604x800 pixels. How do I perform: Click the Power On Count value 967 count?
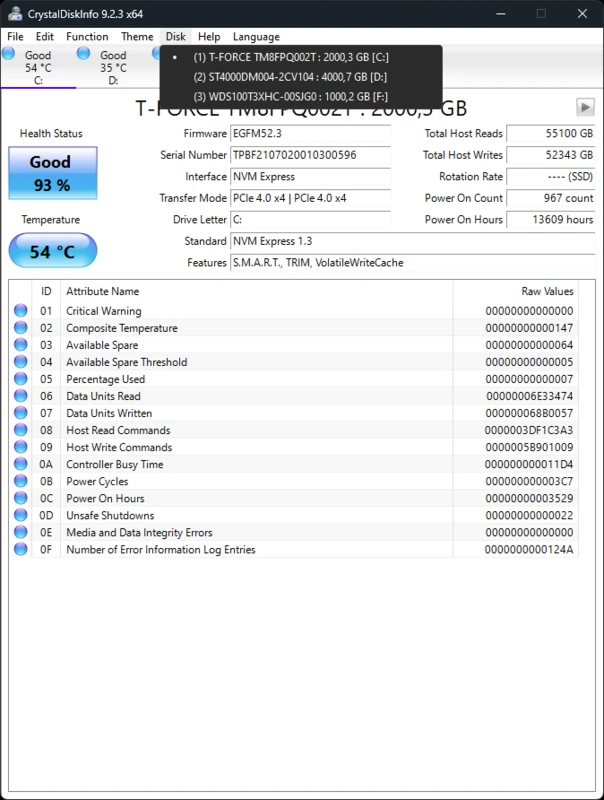click(550, 198)
